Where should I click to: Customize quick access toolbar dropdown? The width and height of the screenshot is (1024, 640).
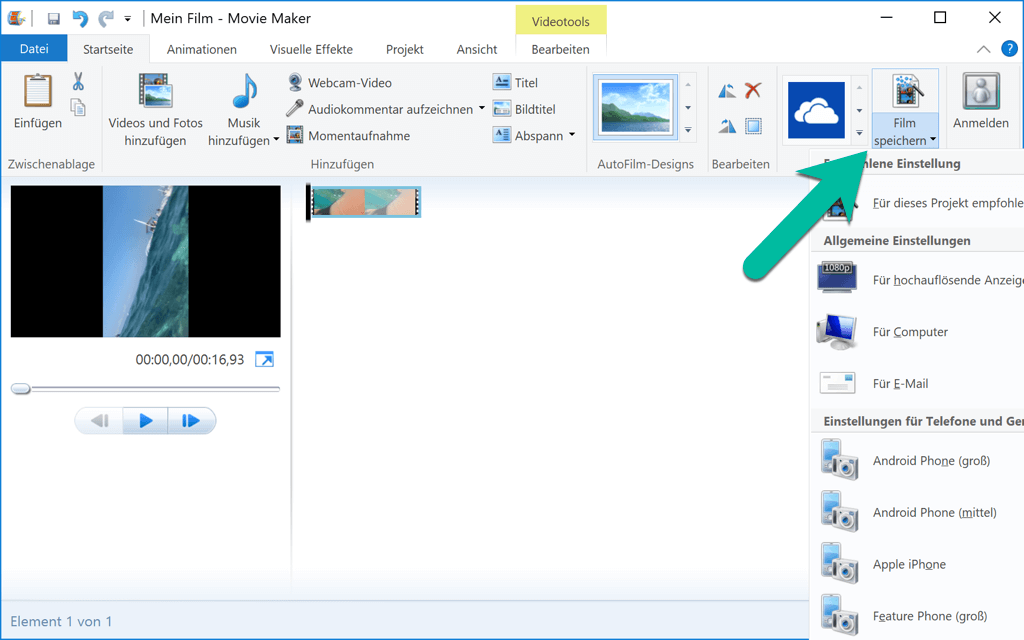(x=128, y=19)
